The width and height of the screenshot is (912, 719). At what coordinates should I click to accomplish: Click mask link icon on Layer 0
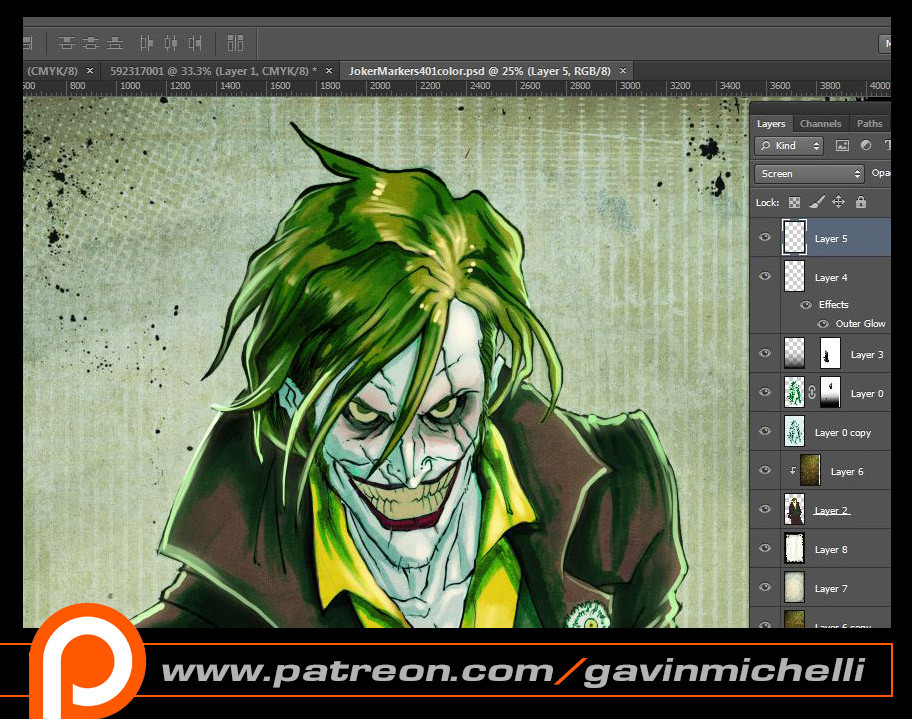click(x=811, y=393)
